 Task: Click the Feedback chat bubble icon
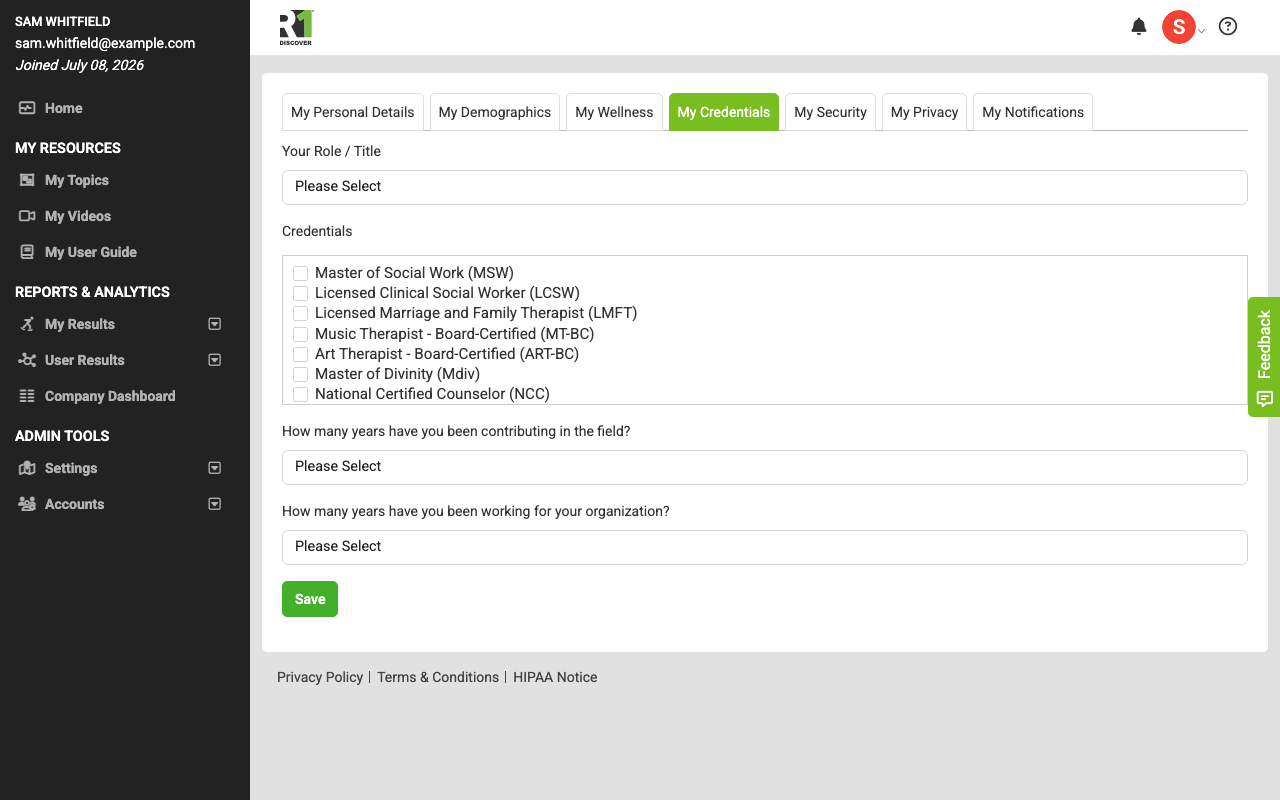(x=1264, y=399)
